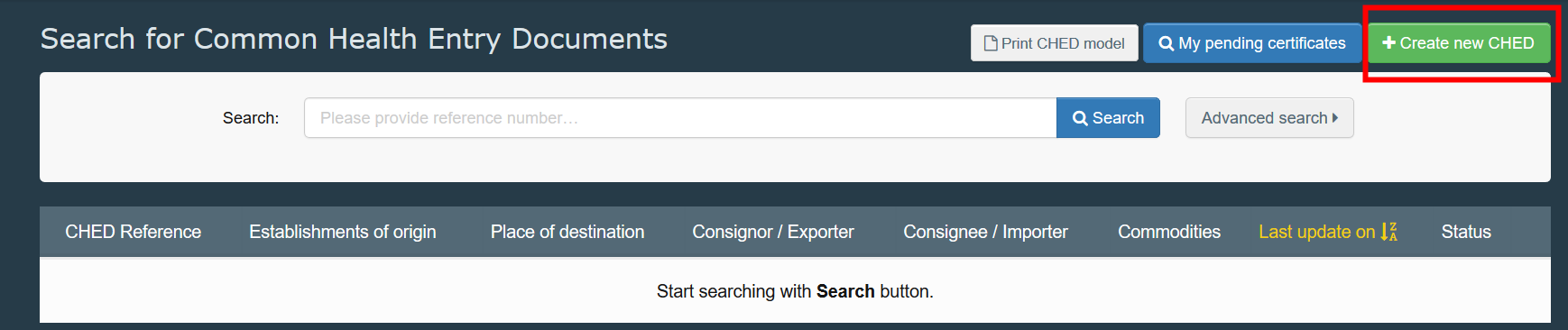Click the magnifier icon on the Search button
Image resolution: width=1568 pixels, height=330 pixels.
[x=1080, y=118]
